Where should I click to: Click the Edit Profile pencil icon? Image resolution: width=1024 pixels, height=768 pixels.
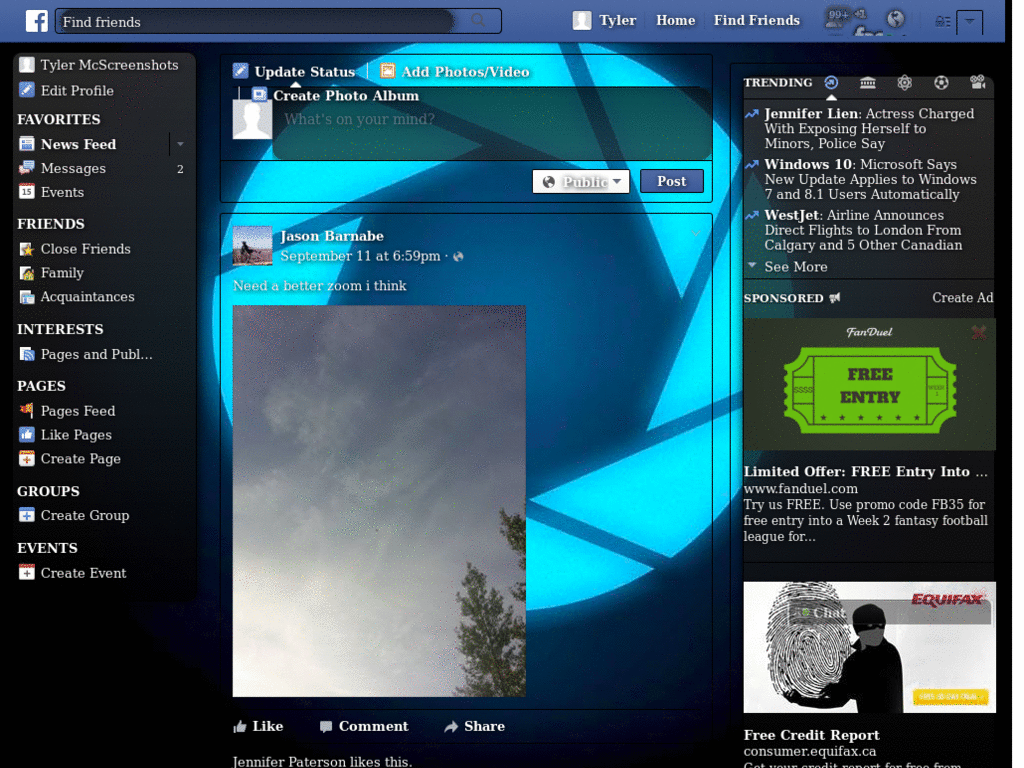(x=26, y=90)
